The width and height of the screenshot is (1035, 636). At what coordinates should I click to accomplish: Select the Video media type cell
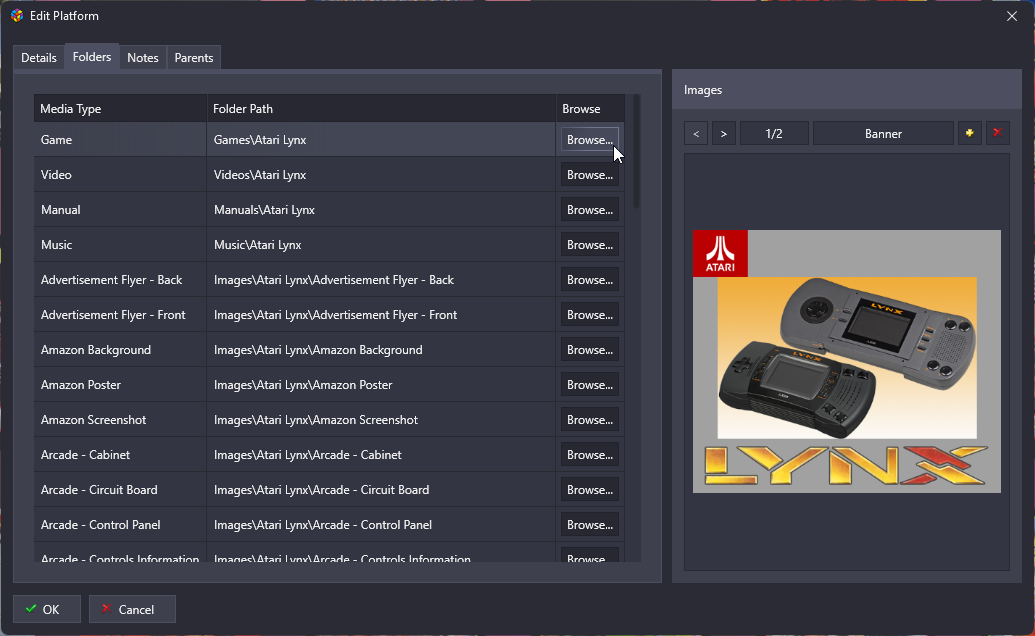pyautogui.click(x=120, y=175)
